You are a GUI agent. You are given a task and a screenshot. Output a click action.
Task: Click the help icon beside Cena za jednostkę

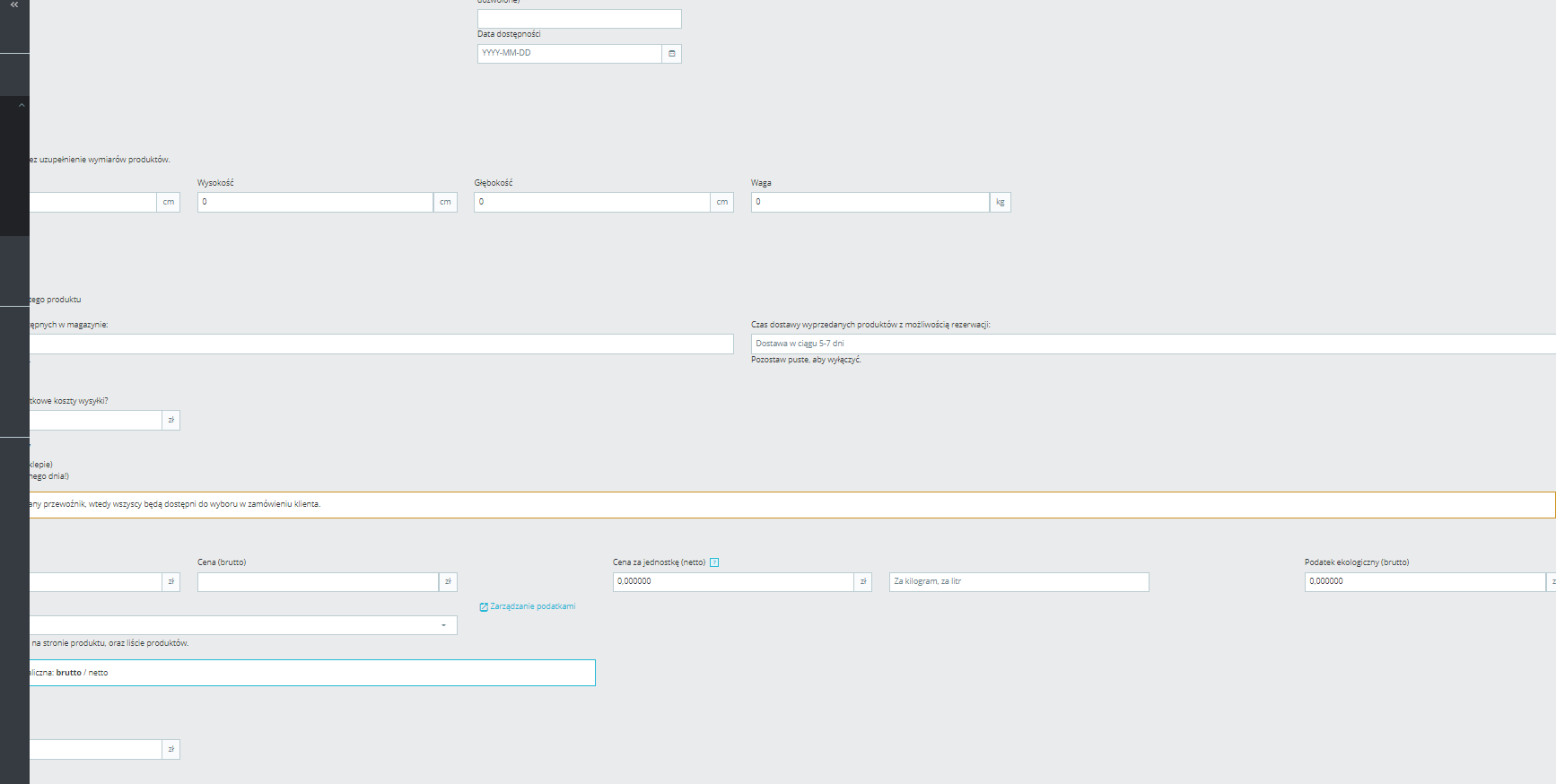(x=714, y=562)
